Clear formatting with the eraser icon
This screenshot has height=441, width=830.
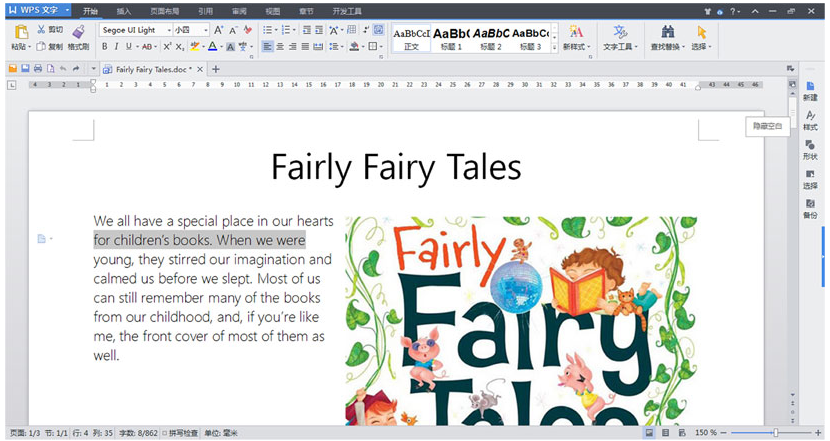(x=247, y=30)
